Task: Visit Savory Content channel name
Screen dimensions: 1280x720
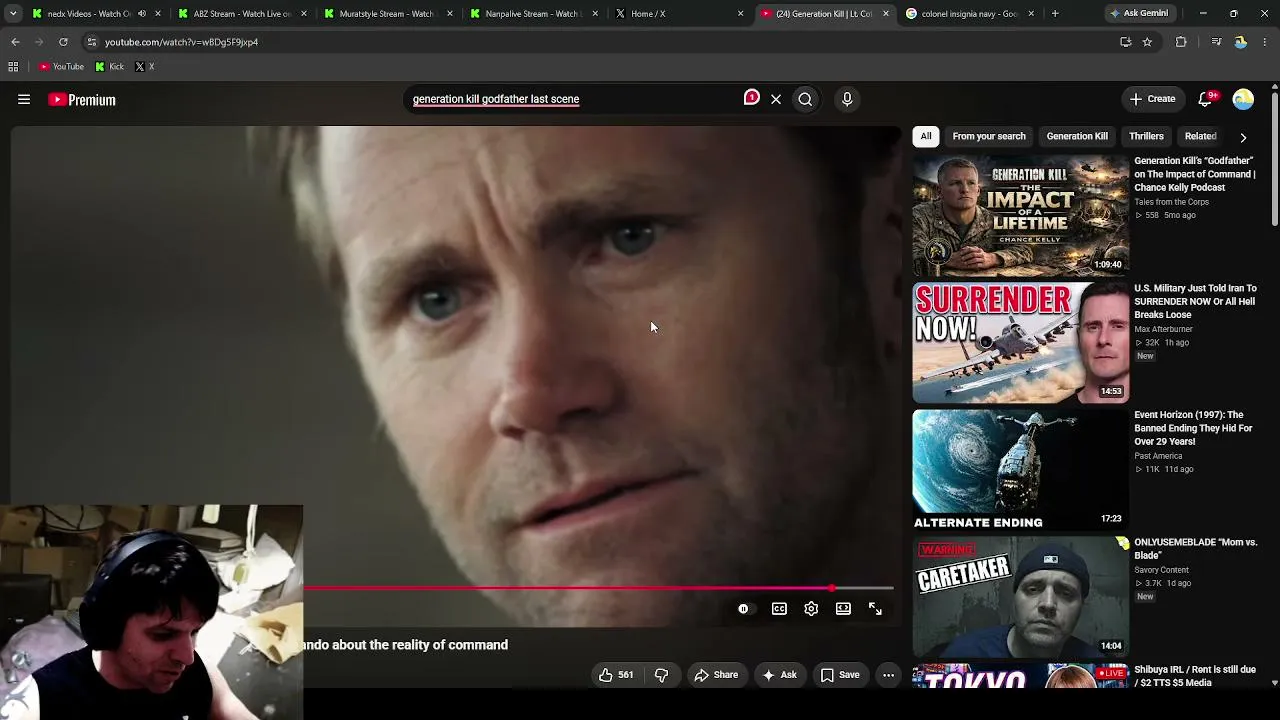Action: pyautogui.click(x=1161, y=570)
